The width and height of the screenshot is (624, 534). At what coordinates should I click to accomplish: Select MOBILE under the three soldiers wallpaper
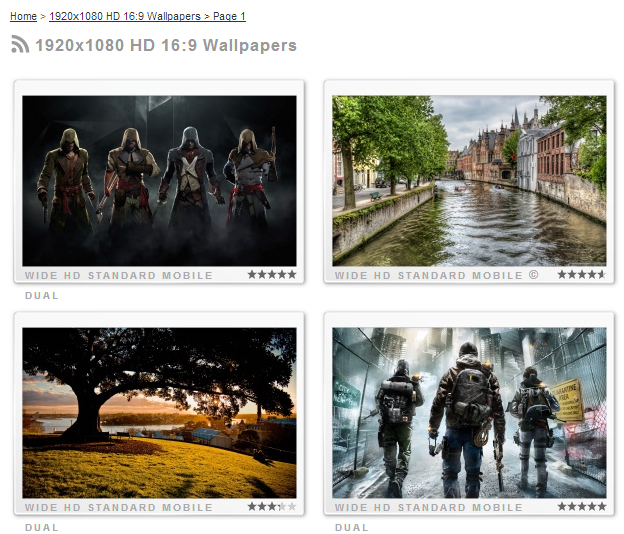click(x=497, y=507)
